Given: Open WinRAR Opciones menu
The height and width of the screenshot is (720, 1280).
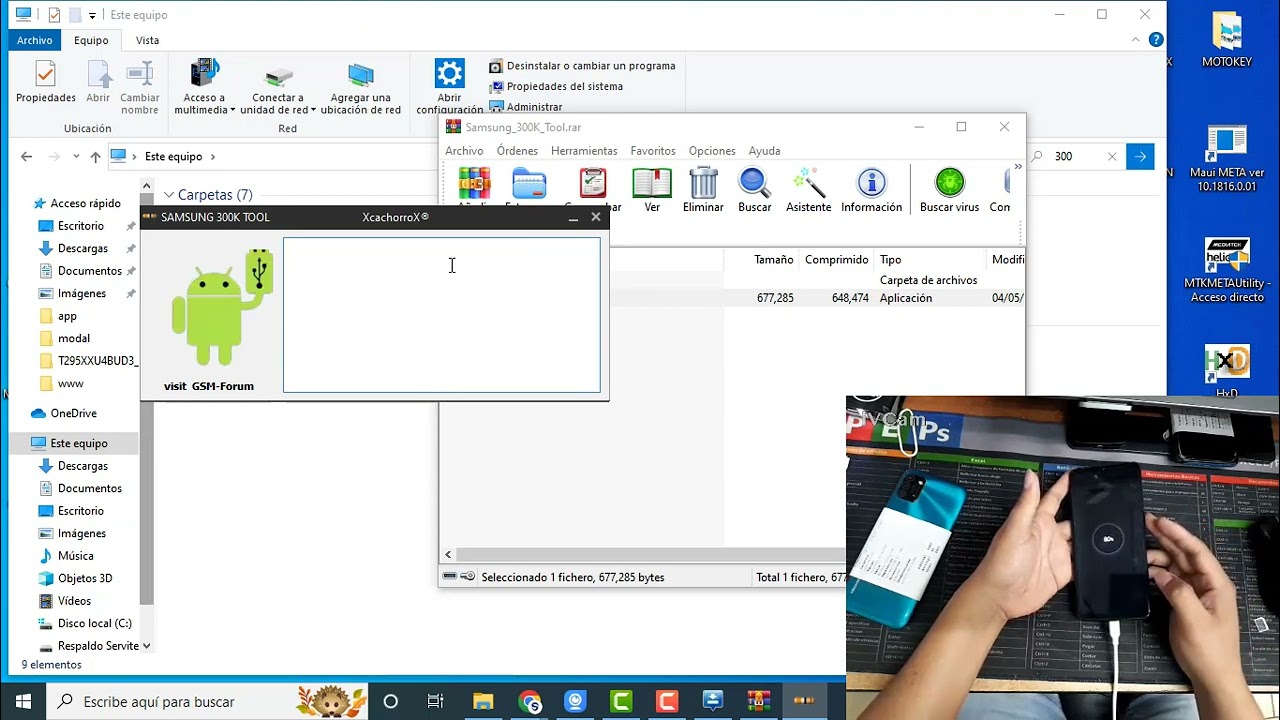Looking at the screenshot, I should pos(712,151).
